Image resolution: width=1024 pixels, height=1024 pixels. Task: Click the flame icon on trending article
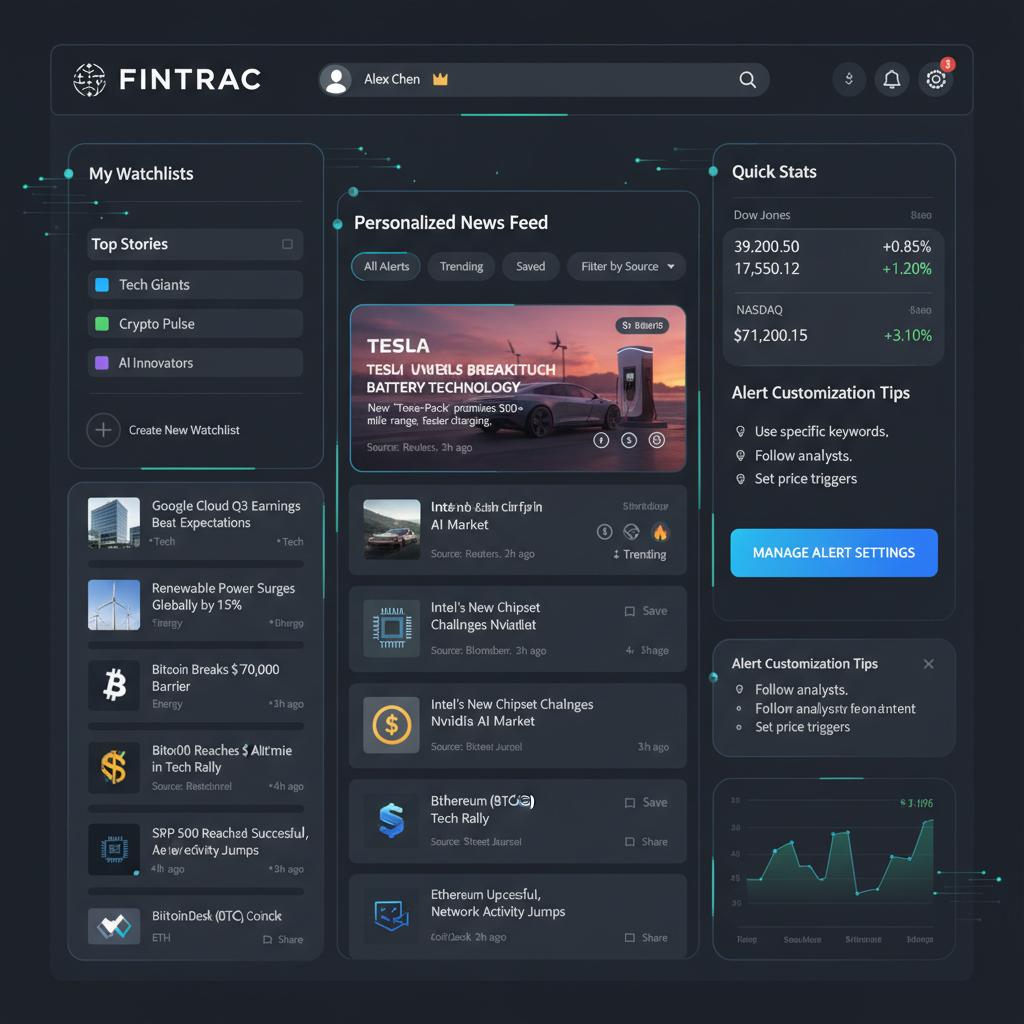coord(660,532)
